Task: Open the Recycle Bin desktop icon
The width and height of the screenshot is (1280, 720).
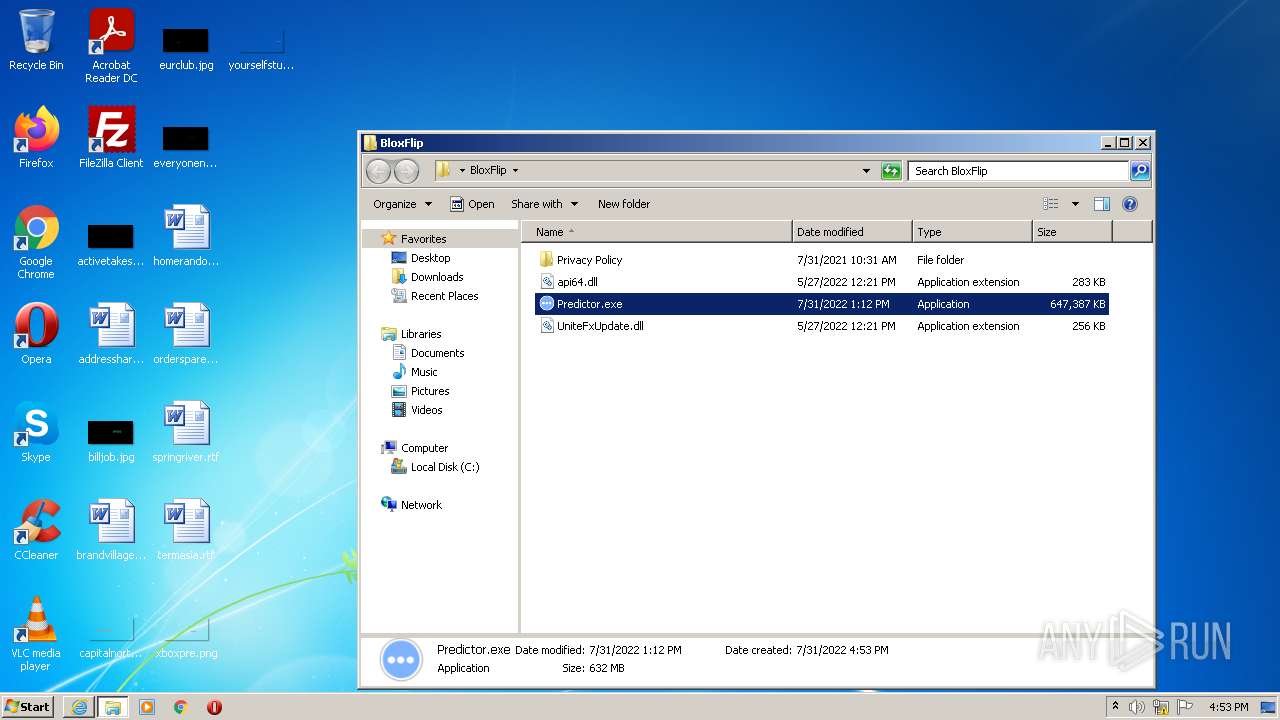Action: (36, 40)
